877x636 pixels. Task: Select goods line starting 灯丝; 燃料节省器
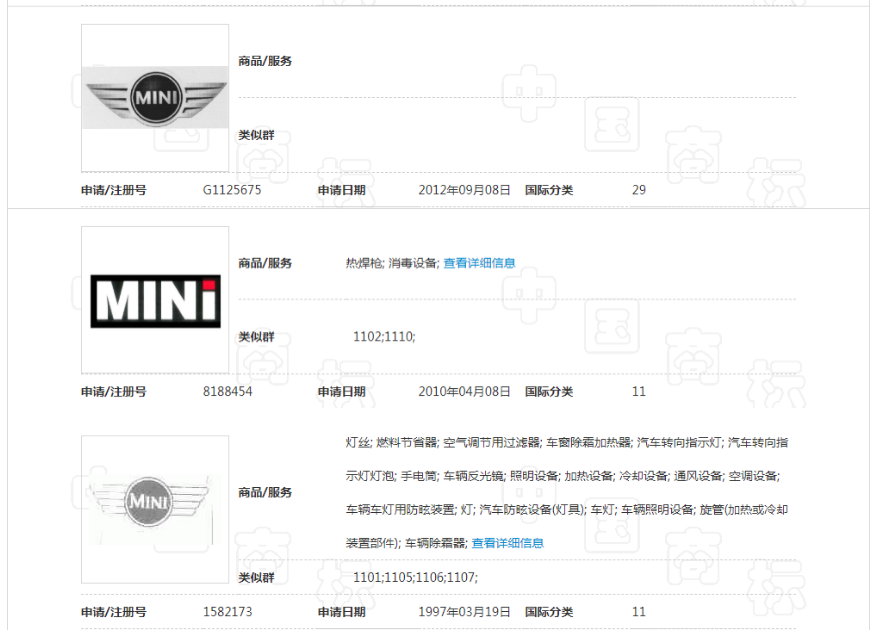coord(567,442)
